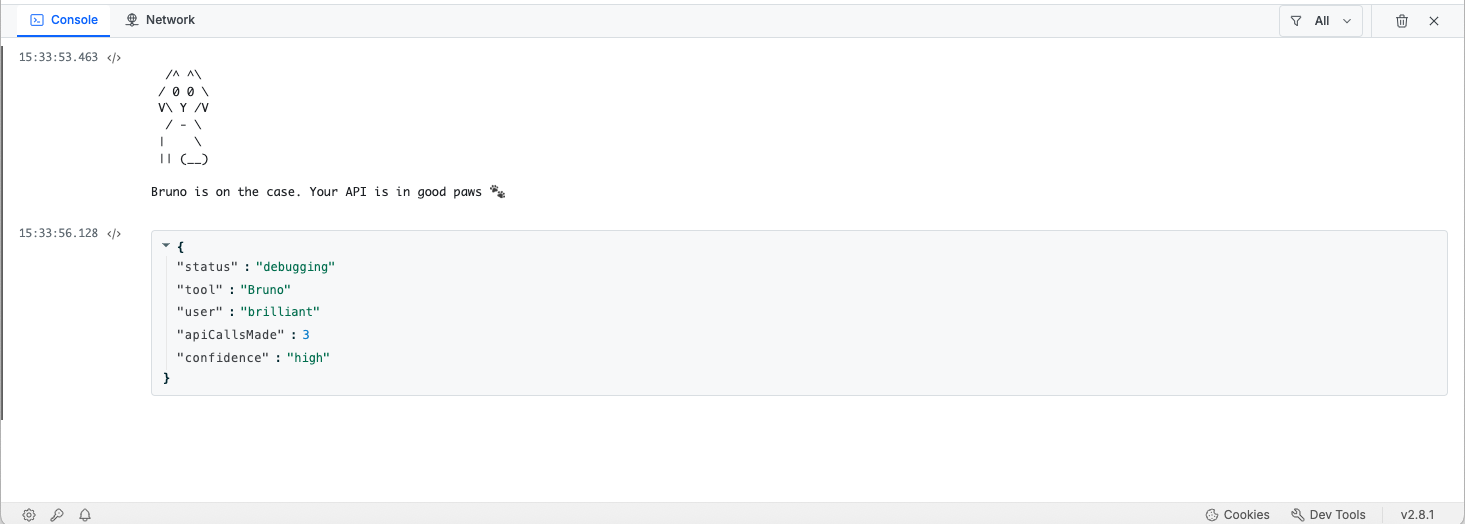Click the 15:33:56.128 log timestamp

click(58, 234)
